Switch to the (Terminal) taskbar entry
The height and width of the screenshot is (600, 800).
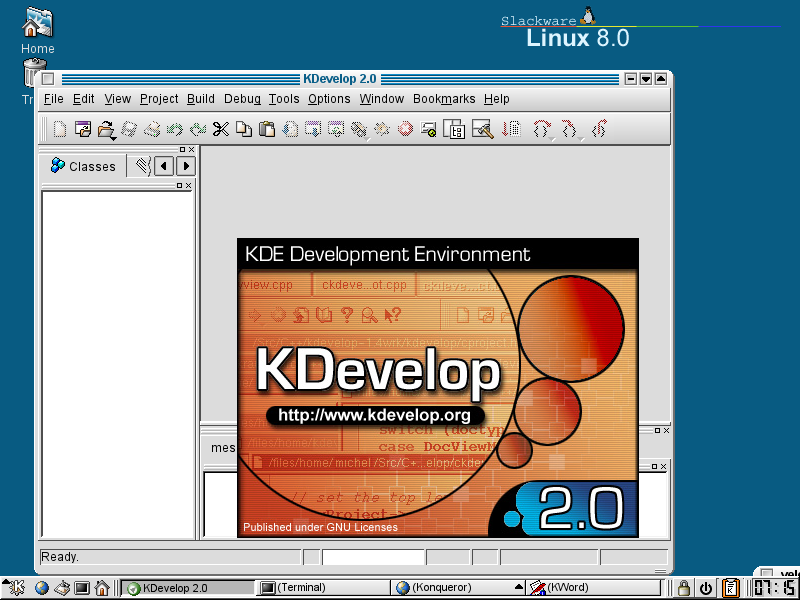coord(323,588)
